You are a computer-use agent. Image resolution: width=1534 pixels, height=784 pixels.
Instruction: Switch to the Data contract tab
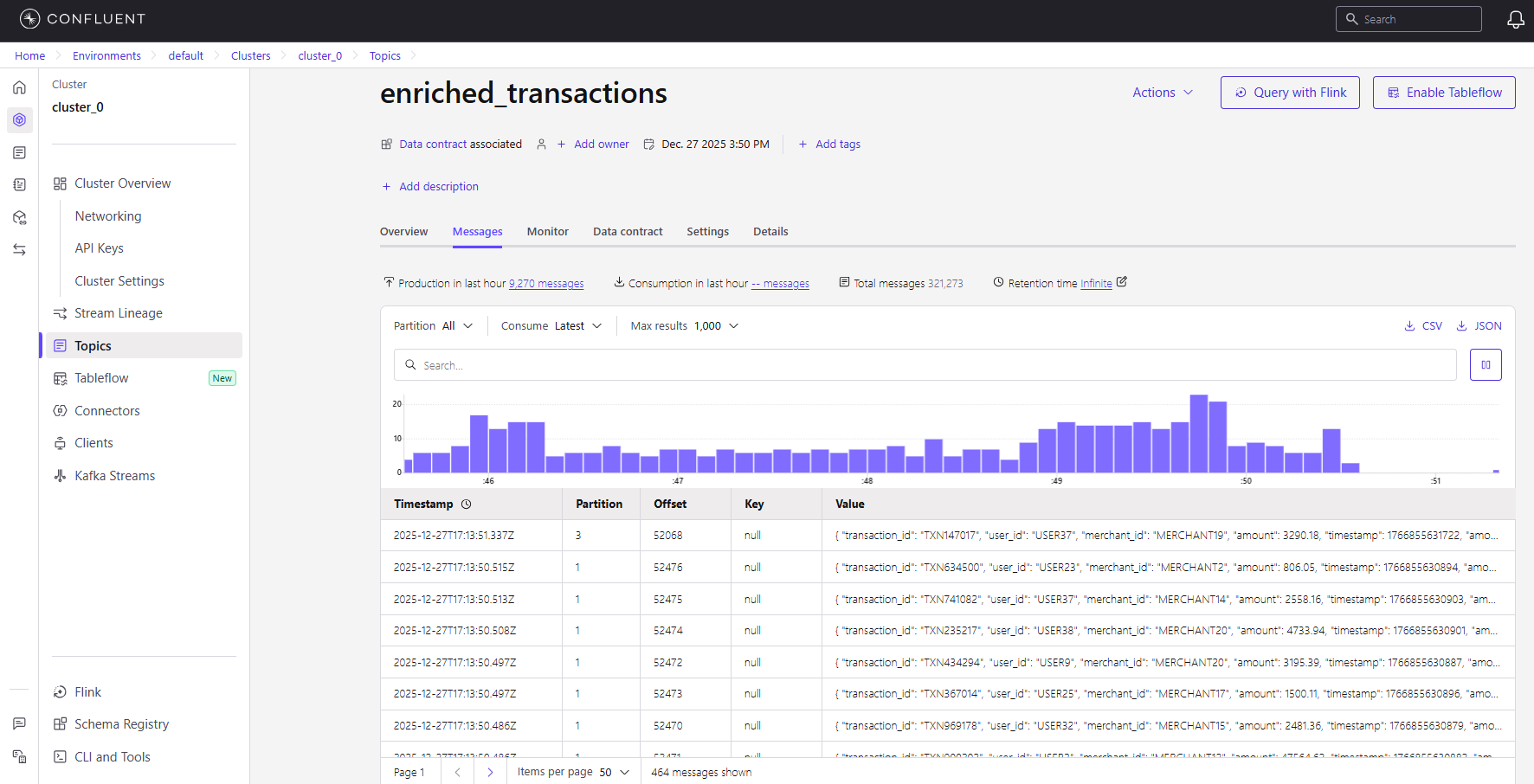click(628, 232)
